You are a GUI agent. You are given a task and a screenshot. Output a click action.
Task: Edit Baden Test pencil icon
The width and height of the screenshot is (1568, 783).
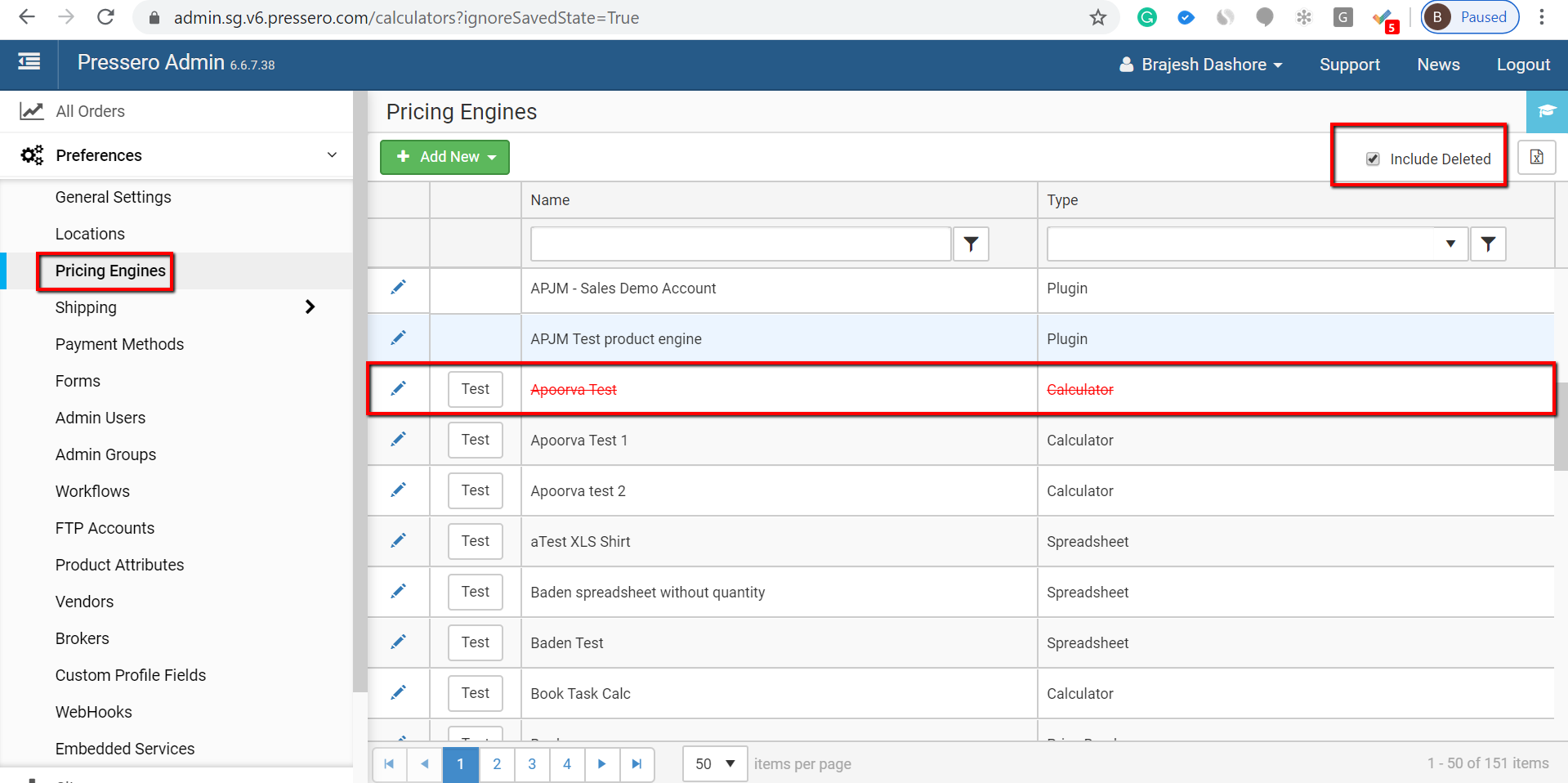(398, 642)
